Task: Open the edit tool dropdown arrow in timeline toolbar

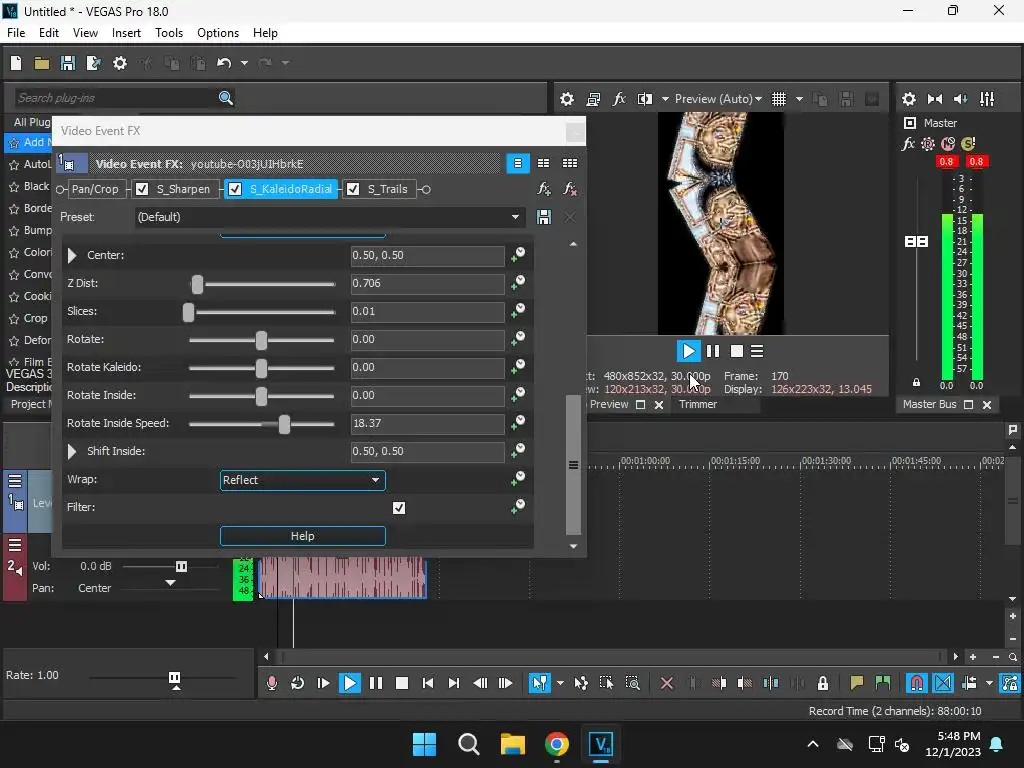Action: [x=560, y=683]
